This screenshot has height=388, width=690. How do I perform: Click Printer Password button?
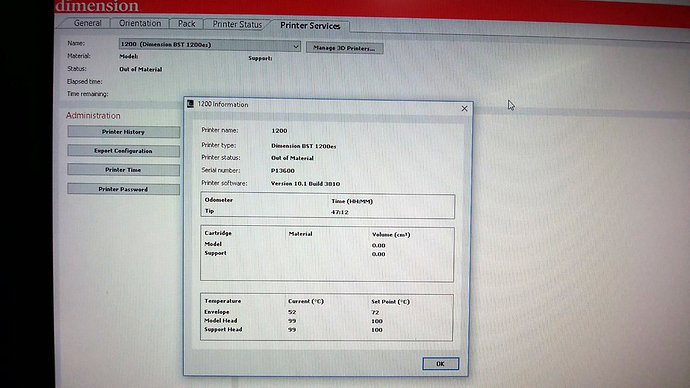[123, 189]
